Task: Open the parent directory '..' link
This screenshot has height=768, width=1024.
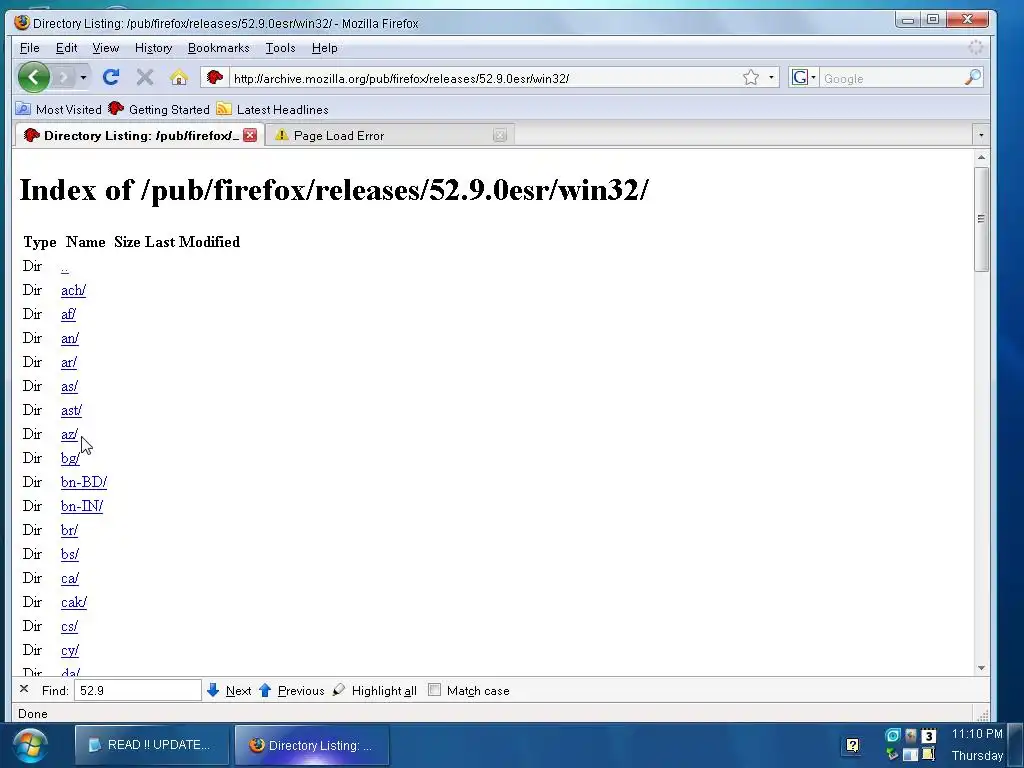Action: coord(65,266)
